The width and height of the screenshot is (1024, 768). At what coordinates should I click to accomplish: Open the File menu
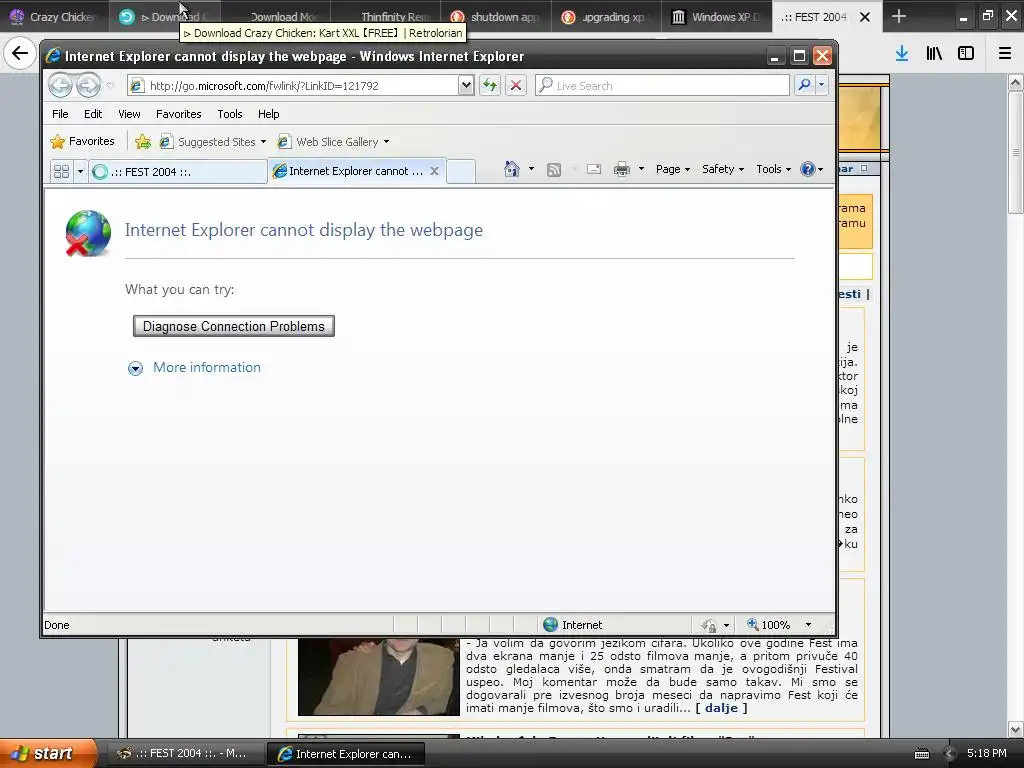point(60,114)
